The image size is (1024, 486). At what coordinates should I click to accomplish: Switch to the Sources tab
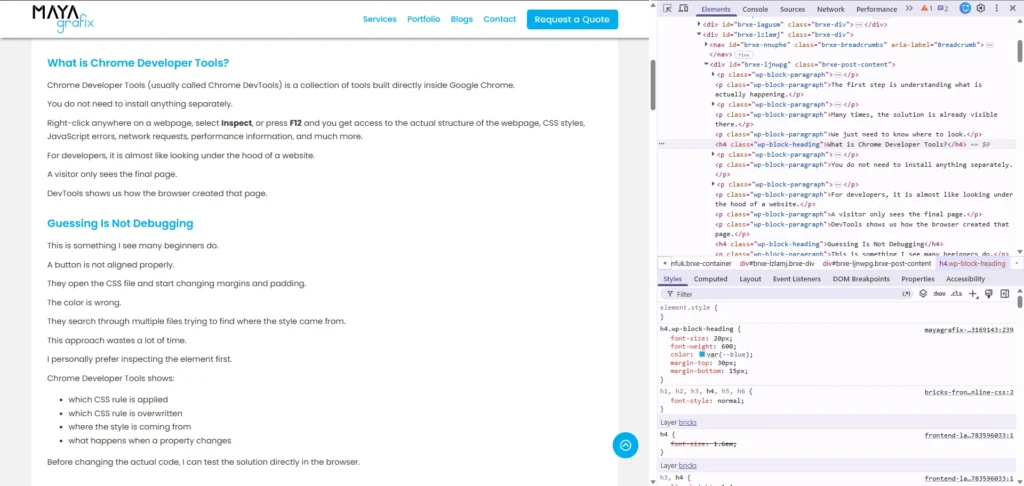[792, 9]
